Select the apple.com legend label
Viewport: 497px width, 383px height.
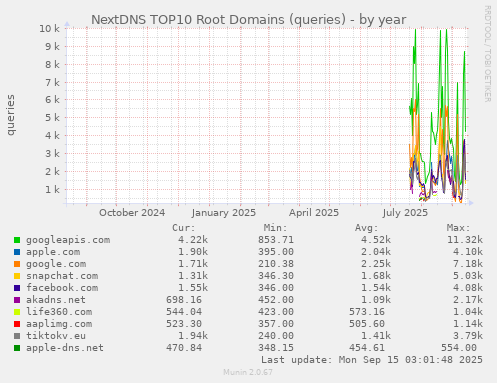(x=53, y=252)
